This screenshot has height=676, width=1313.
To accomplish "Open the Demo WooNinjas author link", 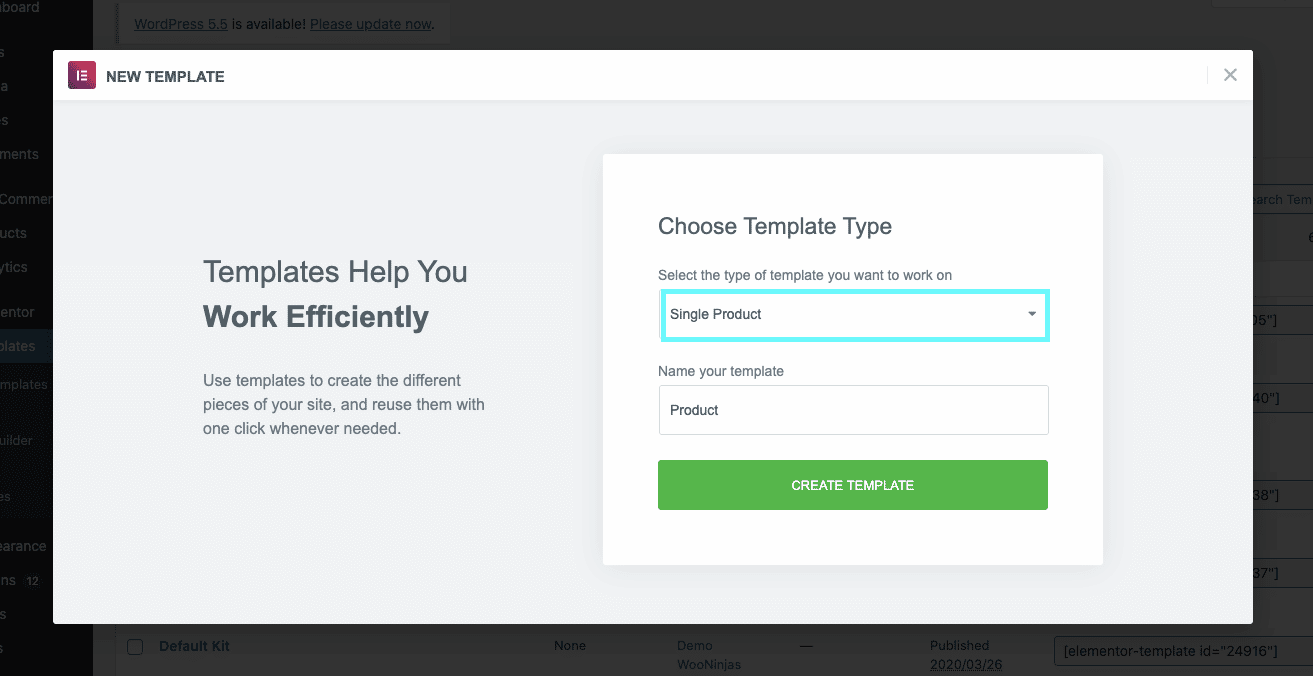I will (707, 654).
